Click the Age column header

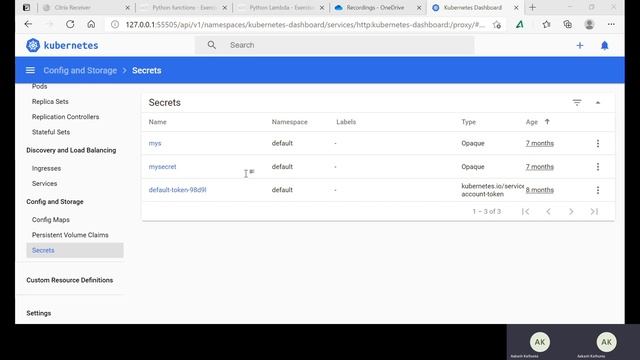pyautogui.click(x=531, y=122)
